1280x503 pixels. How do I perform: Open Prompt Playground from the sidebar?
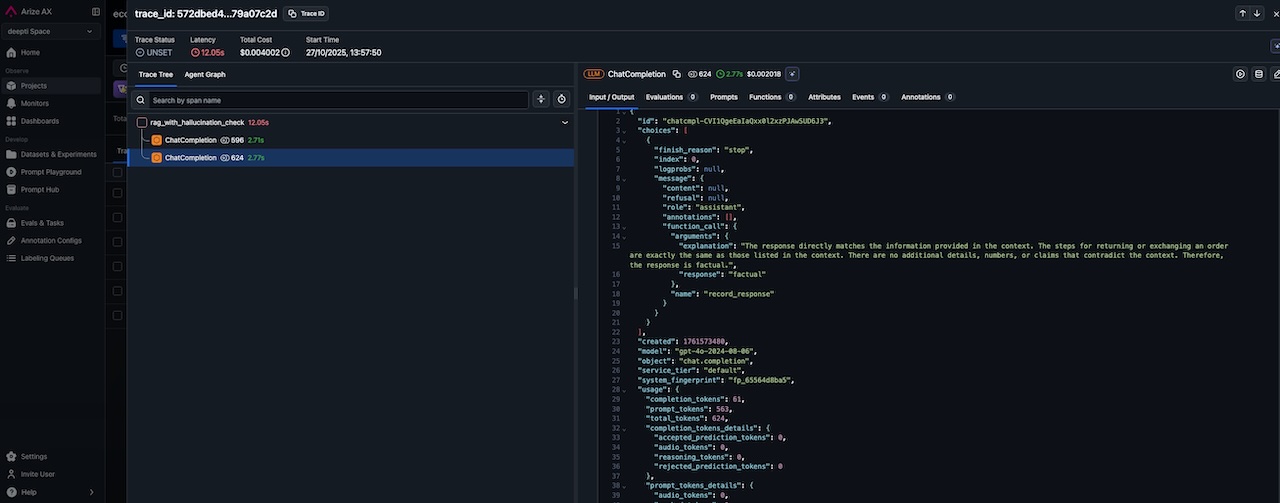pos(53,172)
